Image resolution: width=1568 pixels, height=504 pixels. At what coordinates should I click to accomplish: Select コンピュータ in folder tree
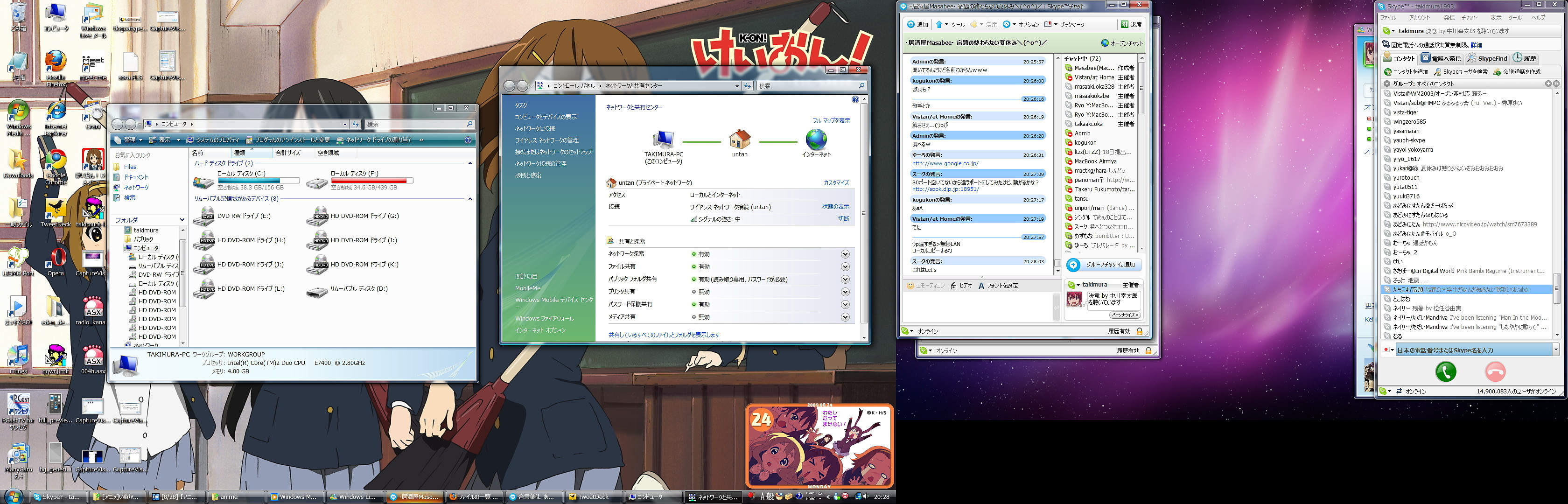coord(146,248)
